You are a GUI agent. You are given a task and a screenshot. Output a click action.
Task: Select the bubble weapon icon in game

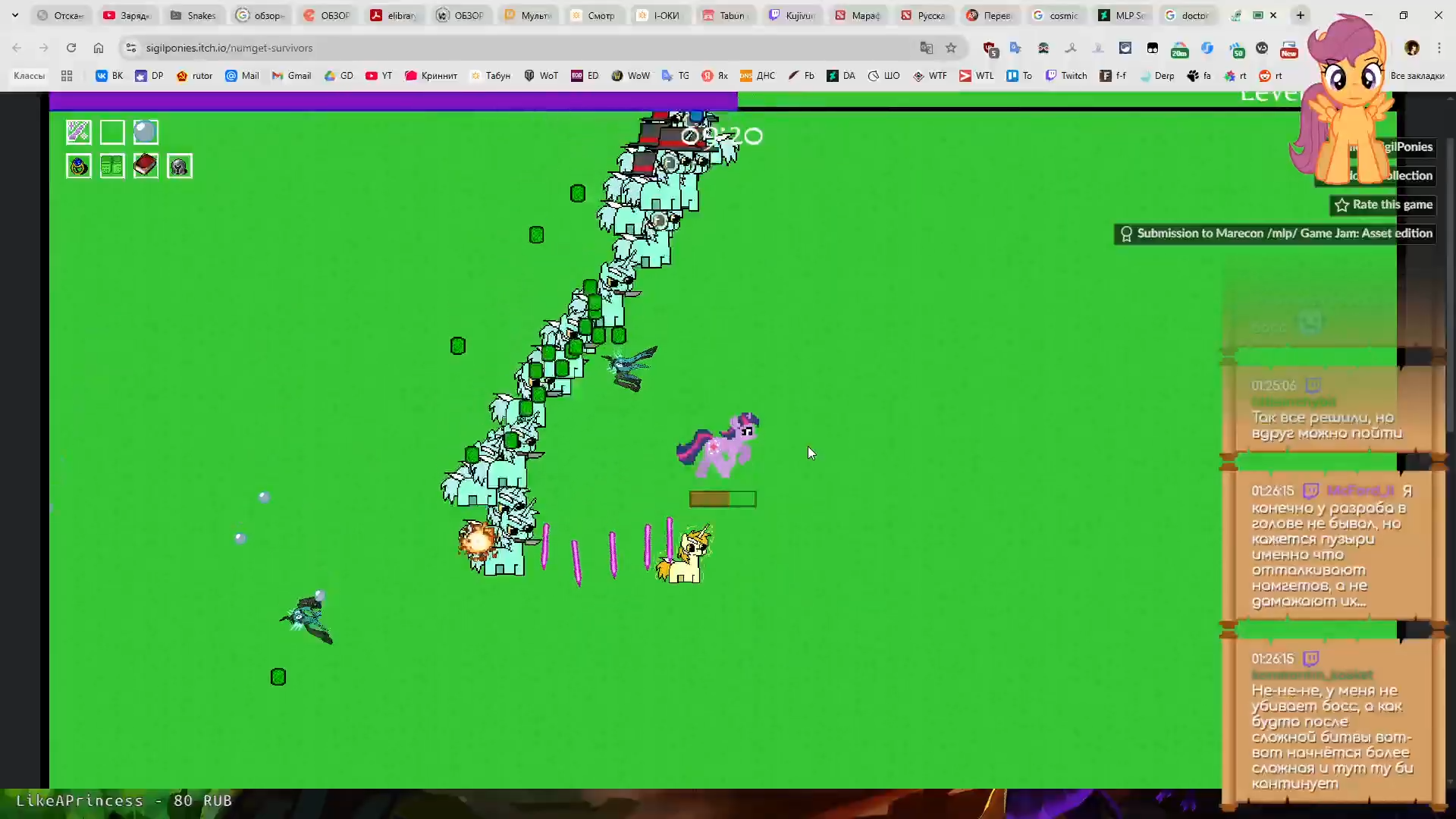pos(146,132)
